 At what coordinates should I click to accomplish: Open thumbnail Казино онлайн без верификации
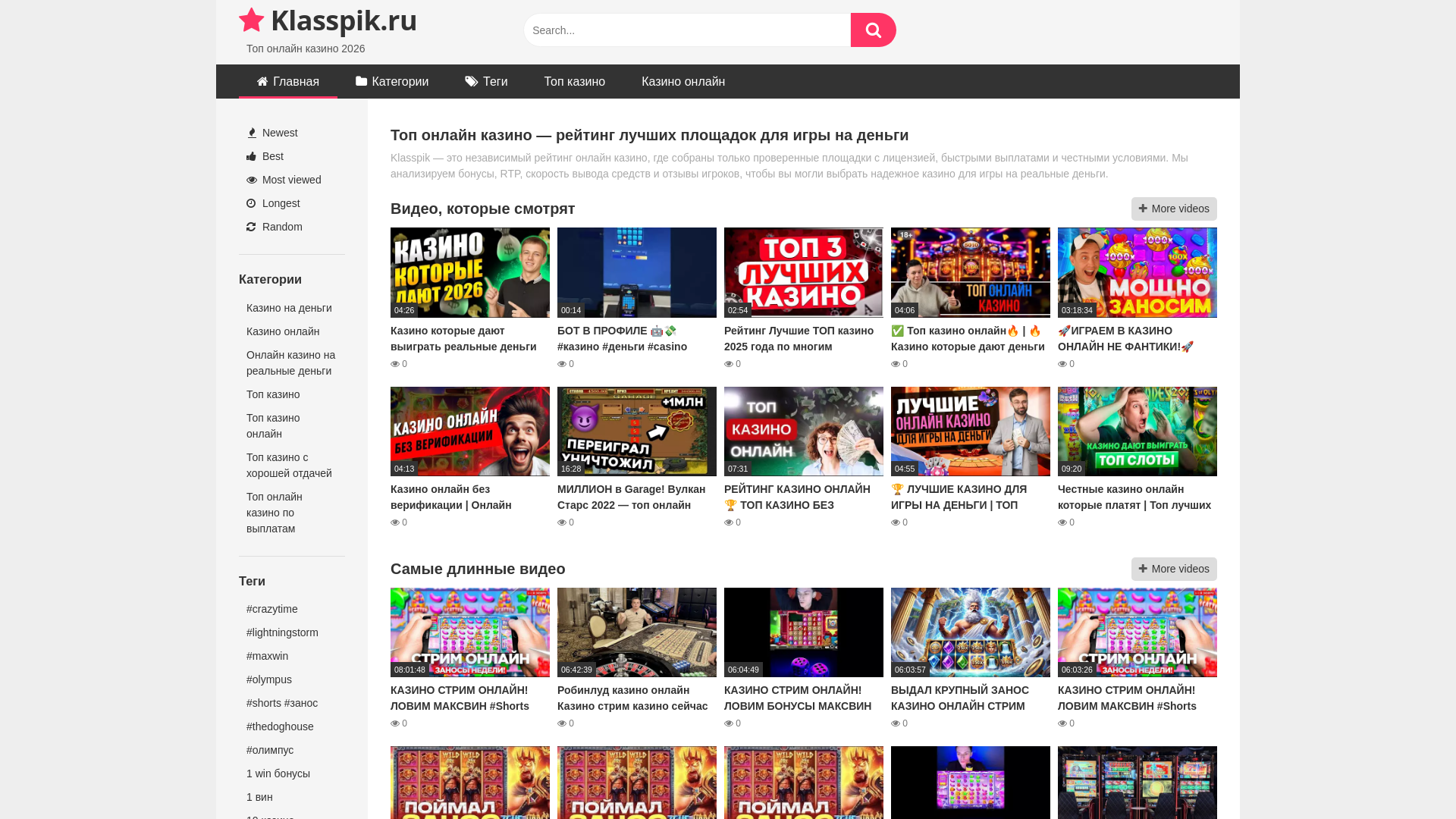[x=470, y=431]
